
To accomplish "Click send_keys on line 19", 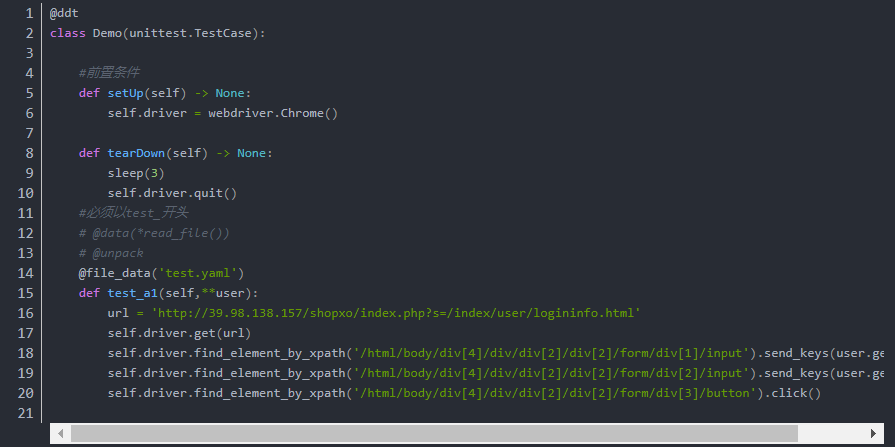I will pyautogui.click(x=796, y=373).
